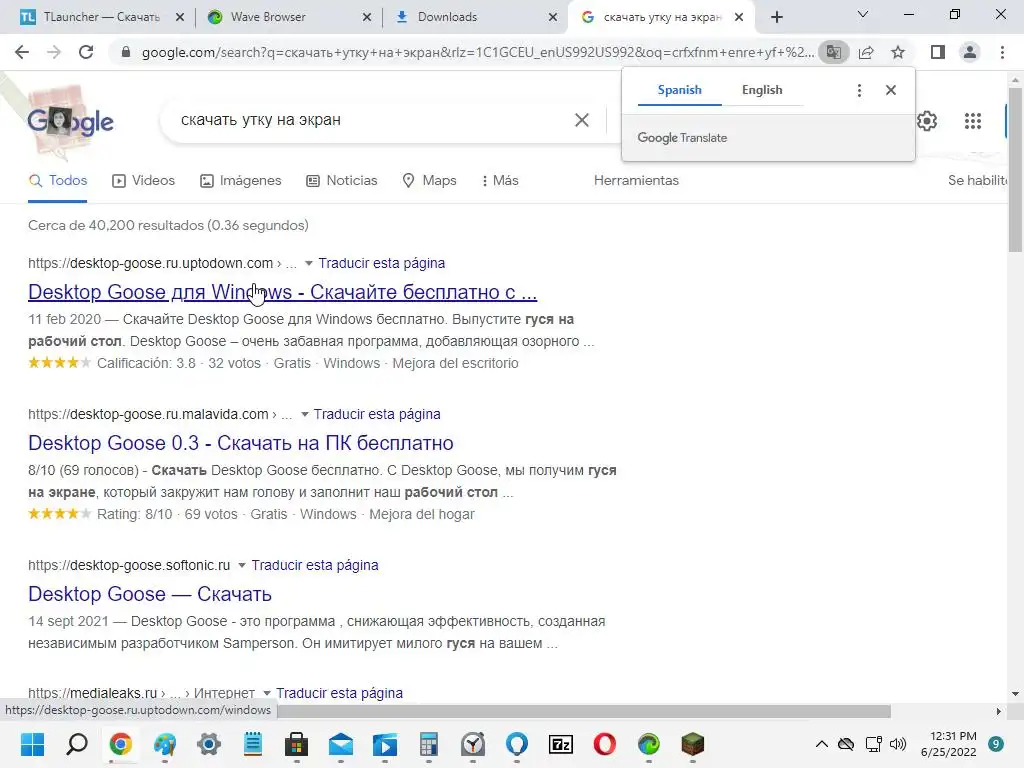Image resolution: width=1024 pixels, height=768 pixels.
Task: Expand the malavida result options arrow
Action: [x=304, y=414]
